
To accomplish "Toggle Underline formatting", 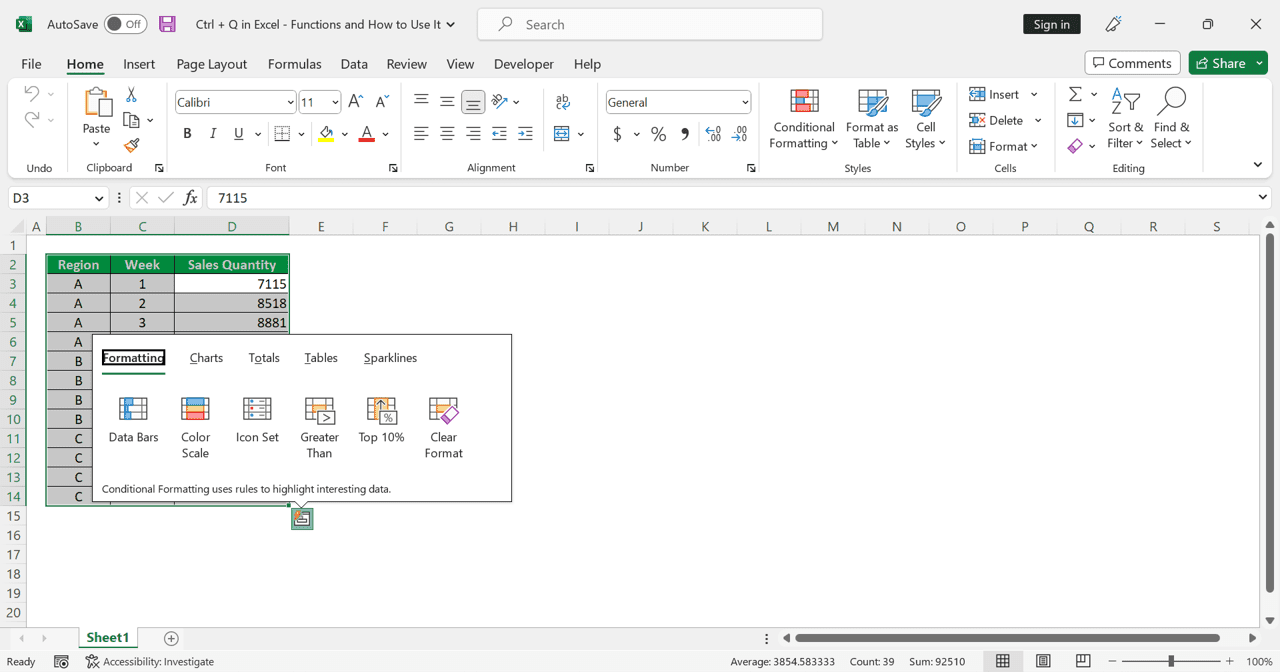I will point(238,134).
